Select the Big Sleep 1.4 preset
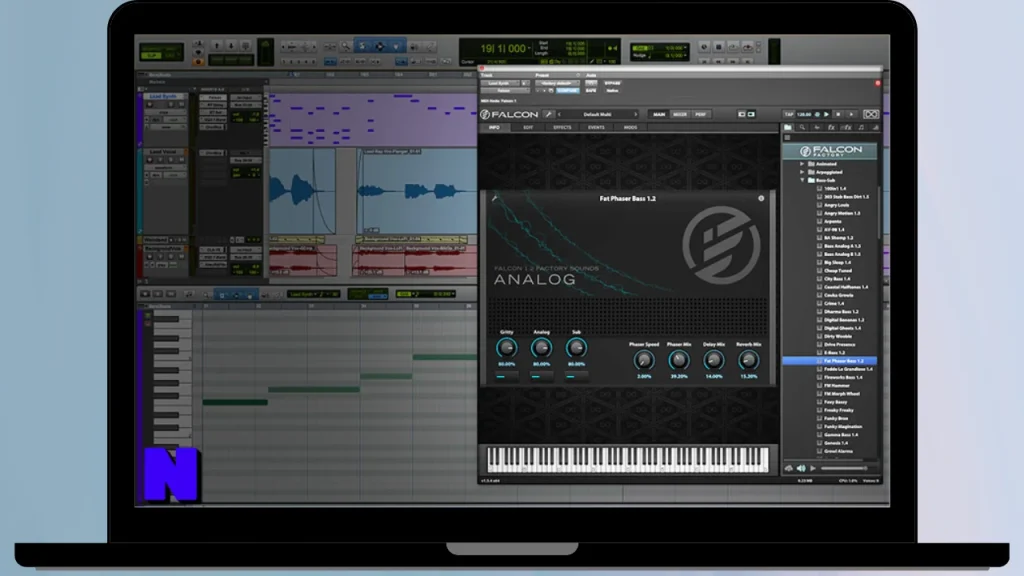Image resolution: width=1024 pixels, height=576 pixels. tap(838, 263)
